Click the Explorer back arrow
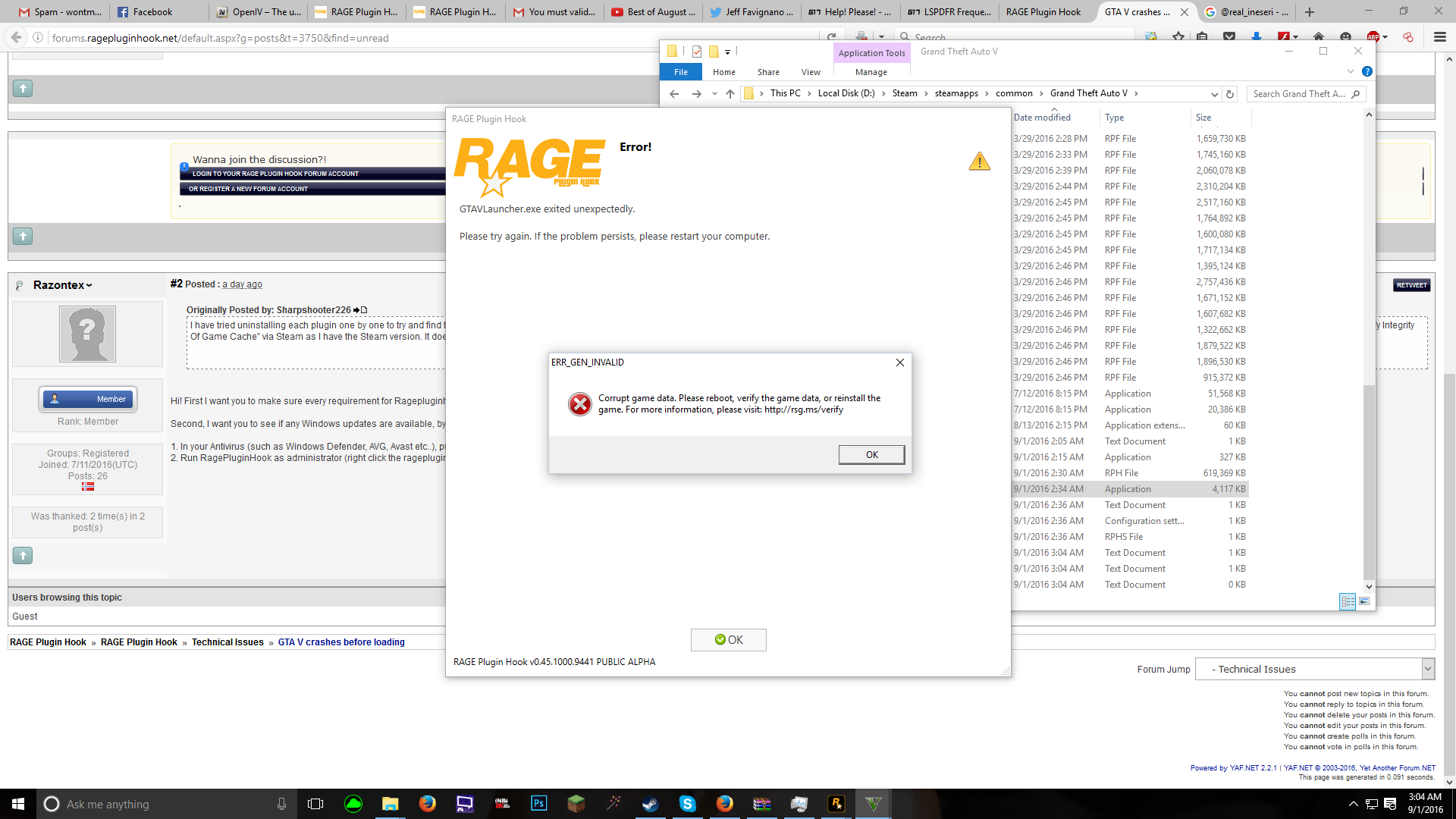The height and width of the screenshot is (819, 1456). (x=674, y=94)
